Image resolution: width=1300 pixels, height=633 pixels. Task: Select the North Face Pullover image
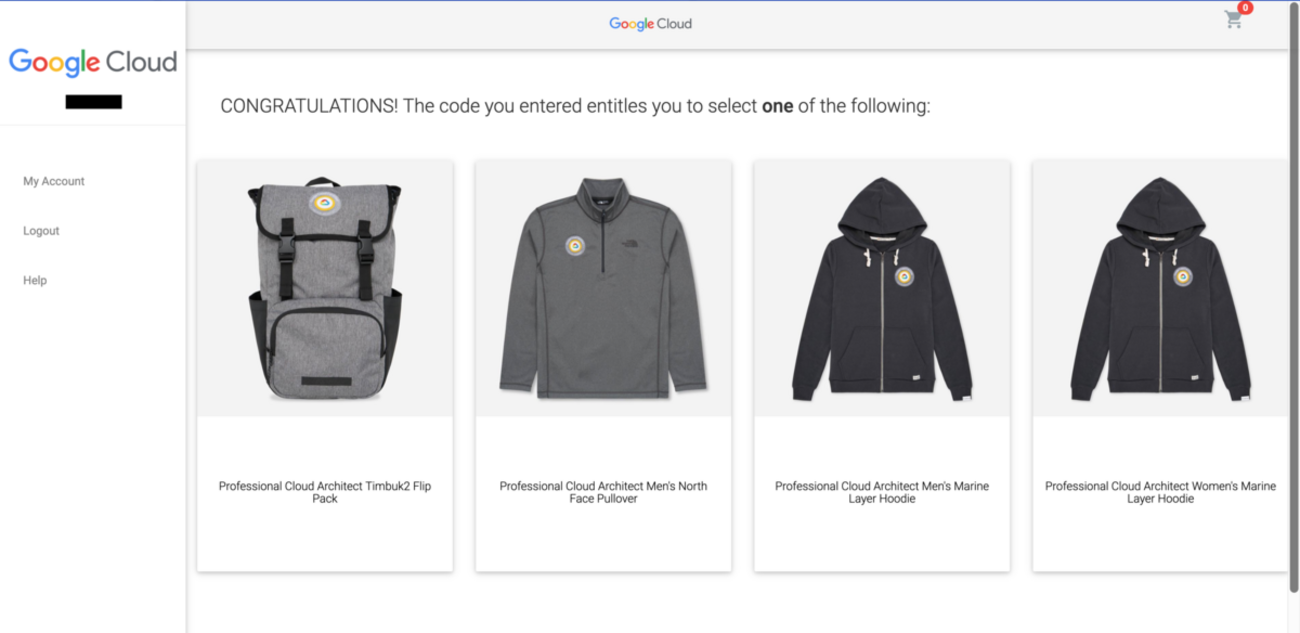click(603, 290)
